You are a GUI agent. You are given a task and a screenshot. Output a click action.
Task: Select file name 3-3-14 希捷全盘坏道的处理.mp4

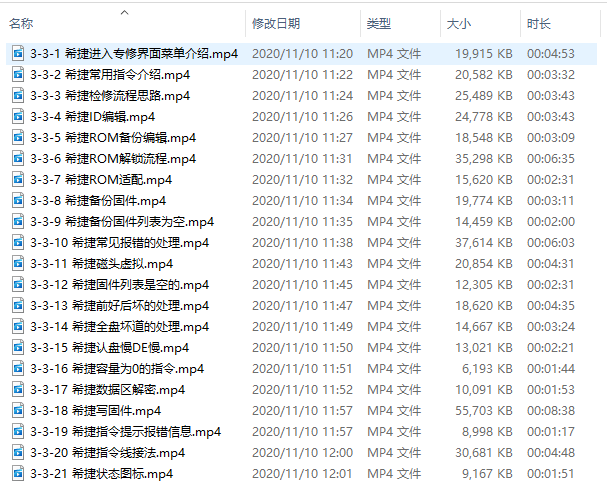120,327
